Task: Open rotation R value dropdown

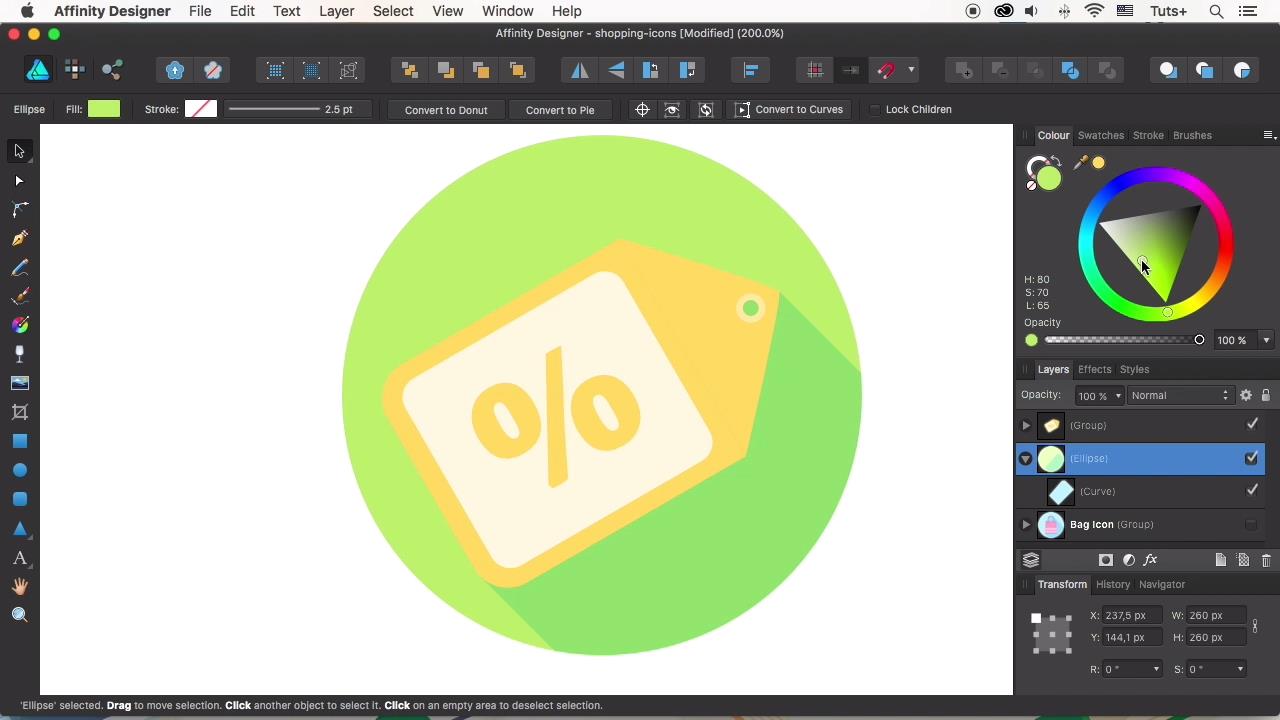Action: [1156, 670]
